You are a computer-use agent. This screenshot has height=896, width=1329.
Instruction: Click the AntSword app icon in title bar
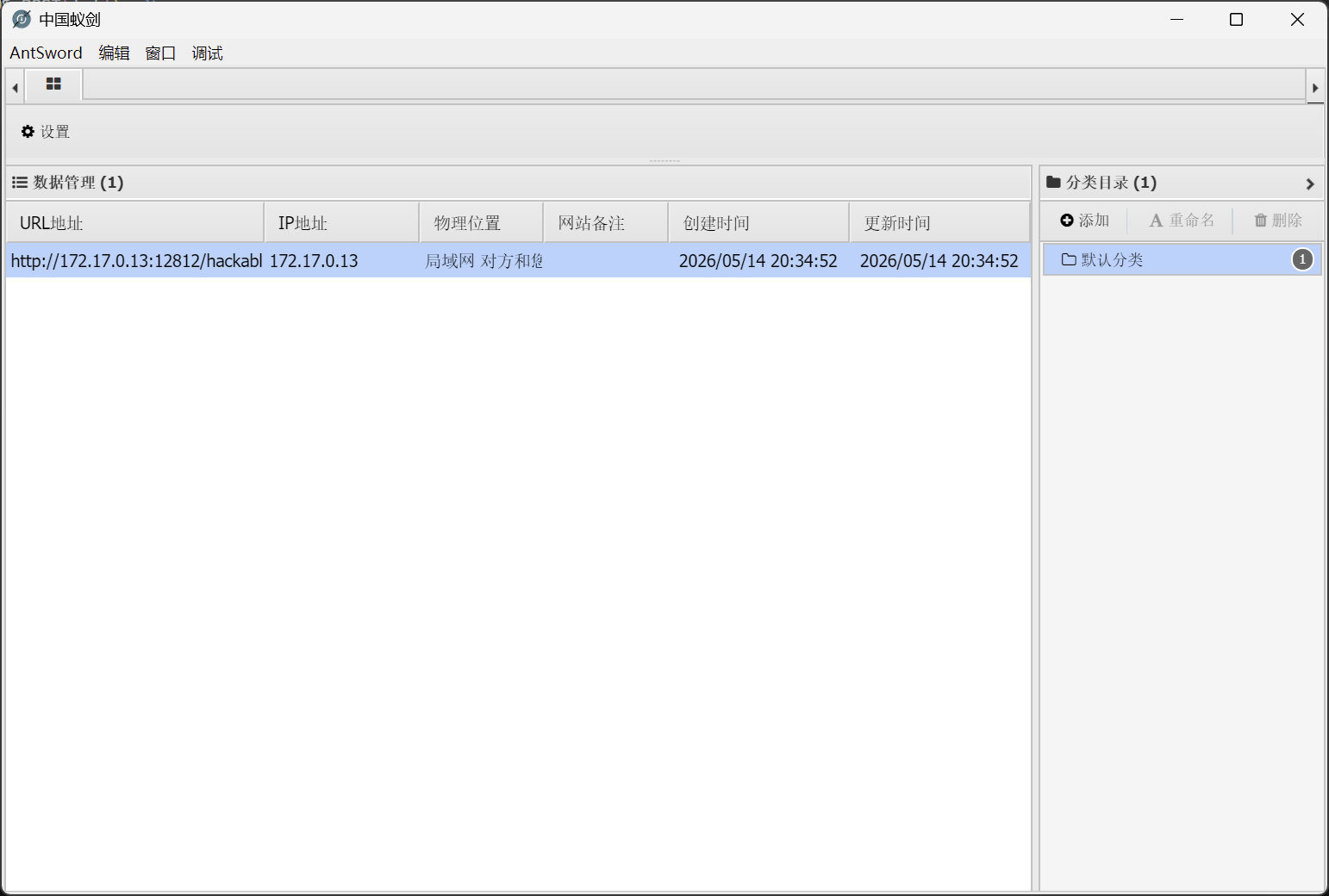(22, 19)
